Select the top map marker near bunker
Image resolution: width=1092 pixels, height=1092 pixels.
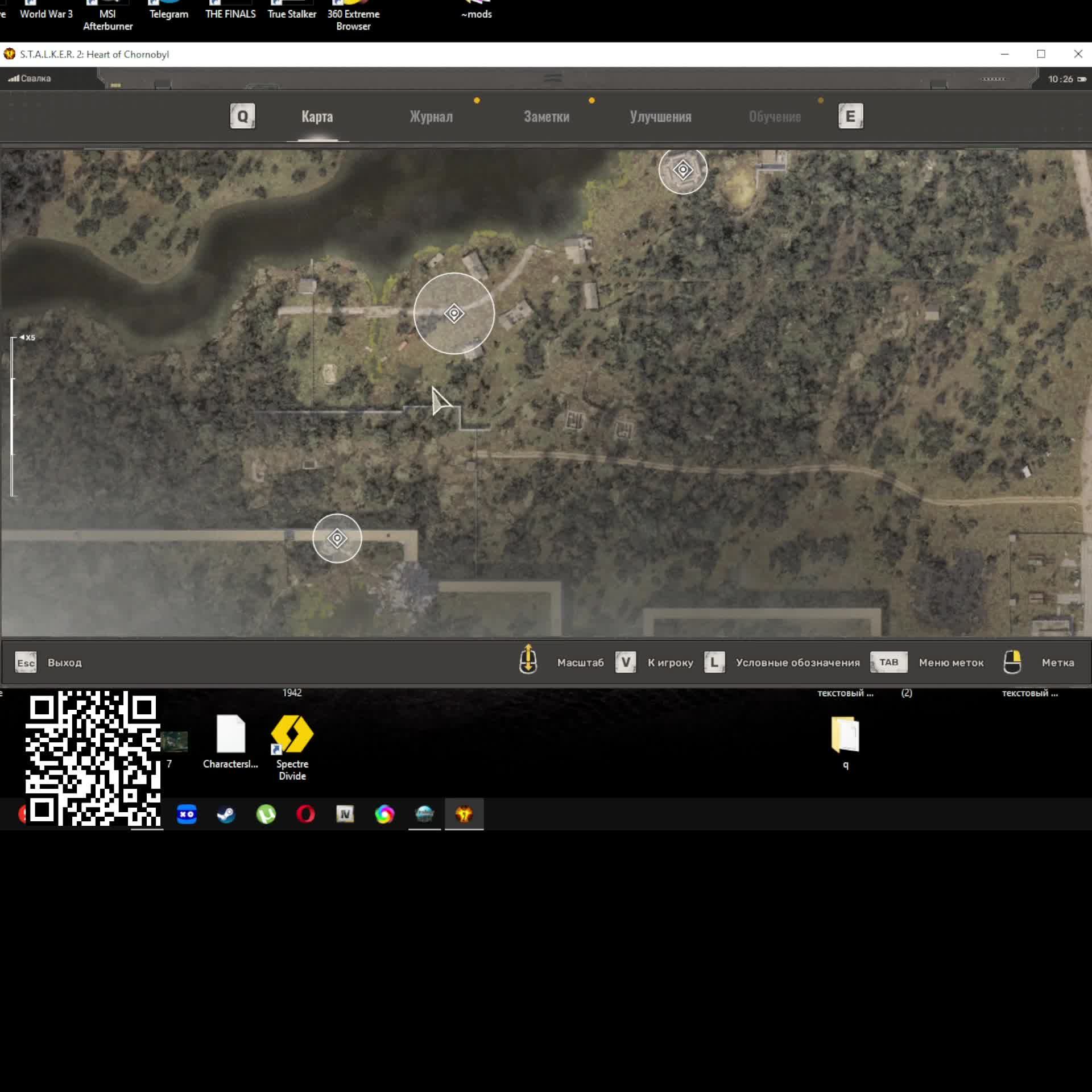682,169
